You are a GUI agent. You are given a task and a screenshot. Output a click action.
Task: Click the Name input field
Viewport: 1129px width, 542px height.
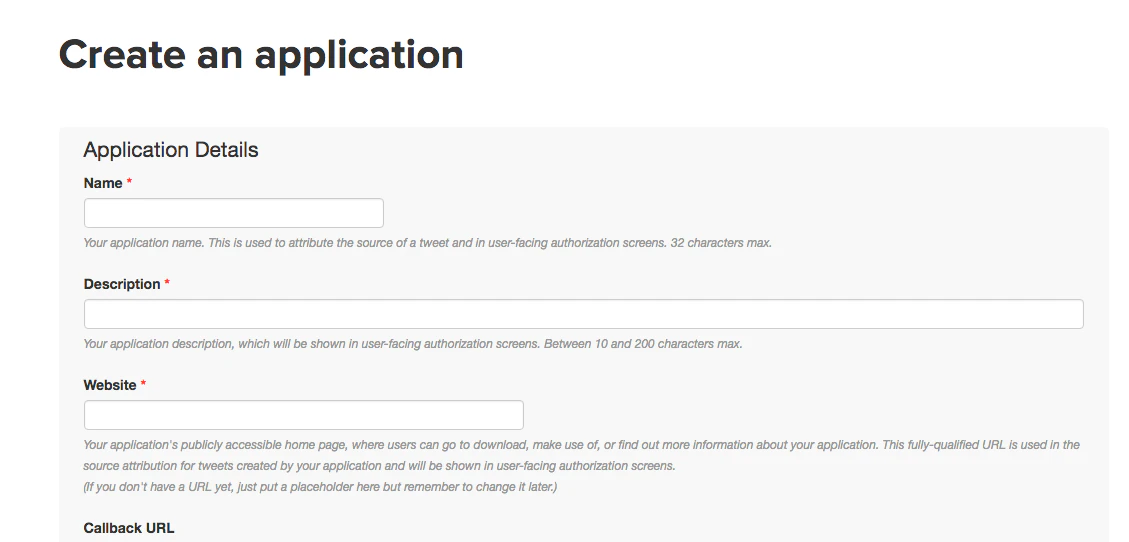tap(233, 213)
